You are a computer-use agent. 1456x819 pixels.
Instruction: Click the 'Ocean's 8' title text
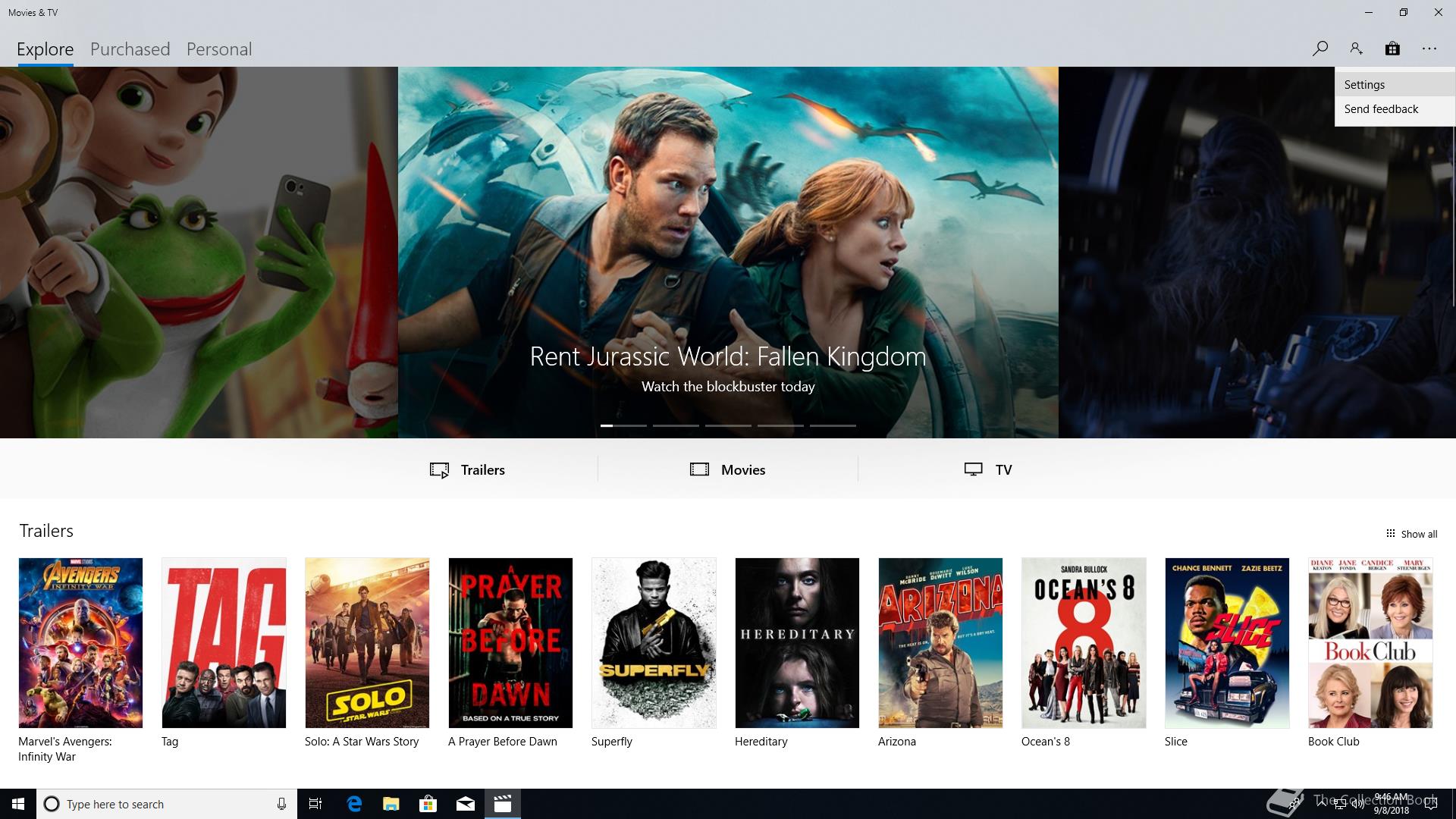1046,742
